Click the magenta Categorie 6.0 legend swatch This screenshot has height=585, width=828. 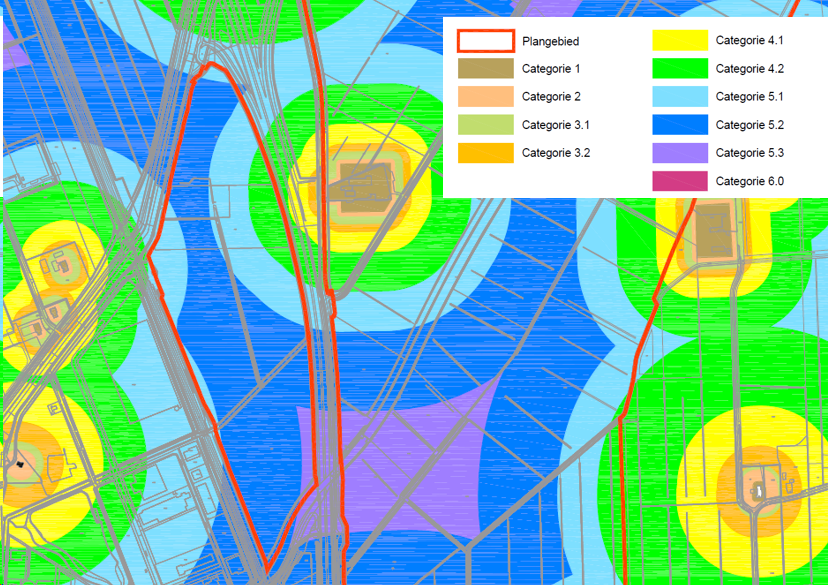click(680, 181)
